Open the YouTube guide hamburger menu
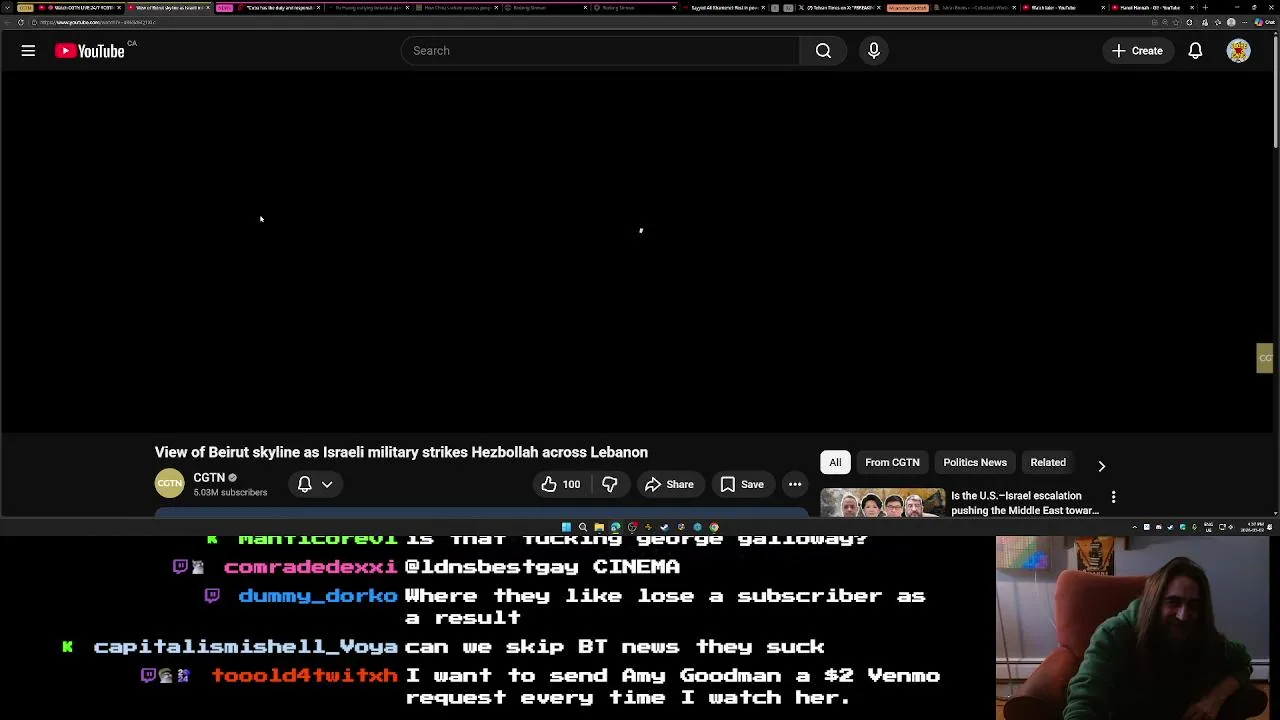This screenshot has width=1280, height=720. (x=28, y=50)
